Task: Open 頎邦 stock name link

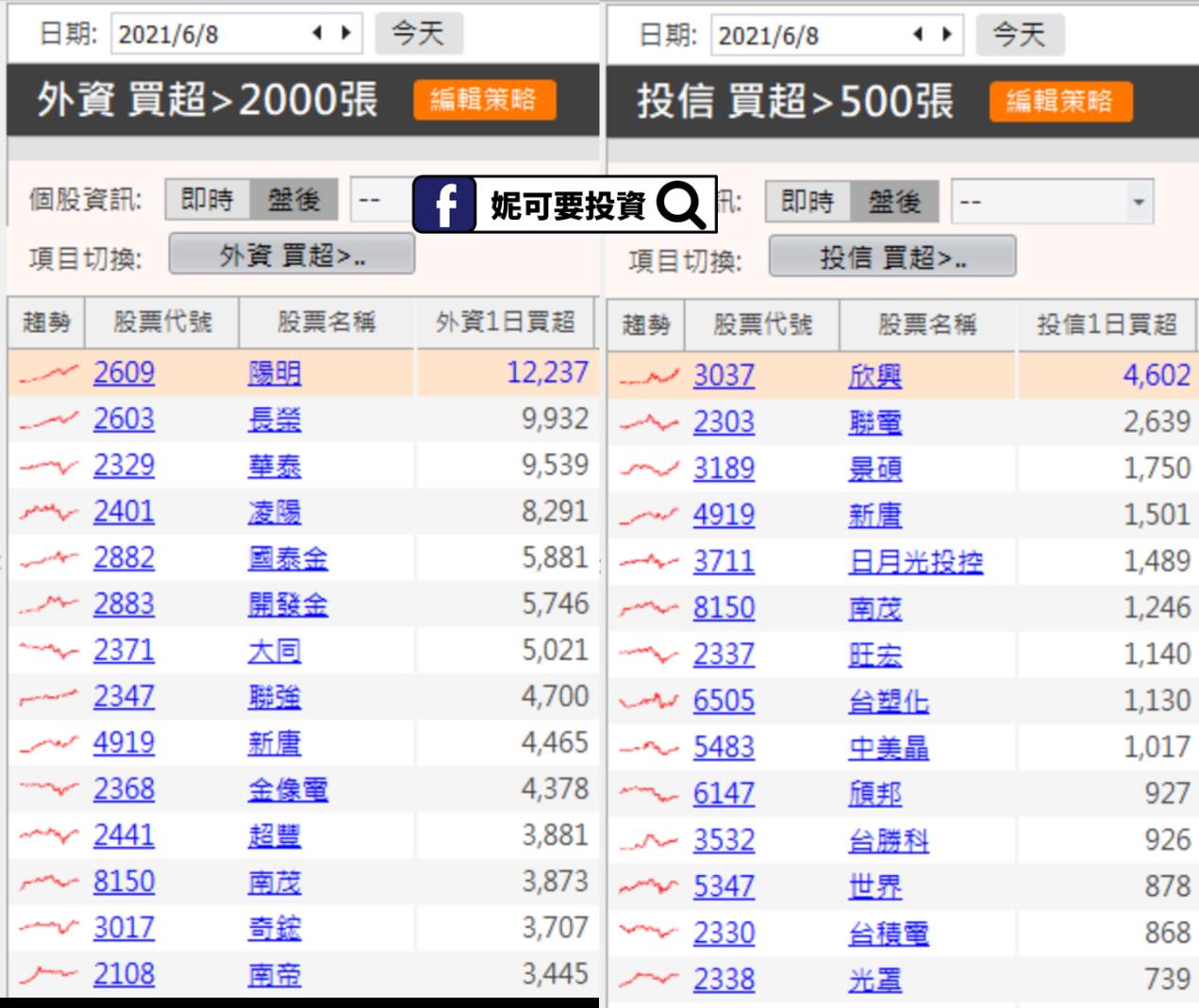Action: pos(874,794)
